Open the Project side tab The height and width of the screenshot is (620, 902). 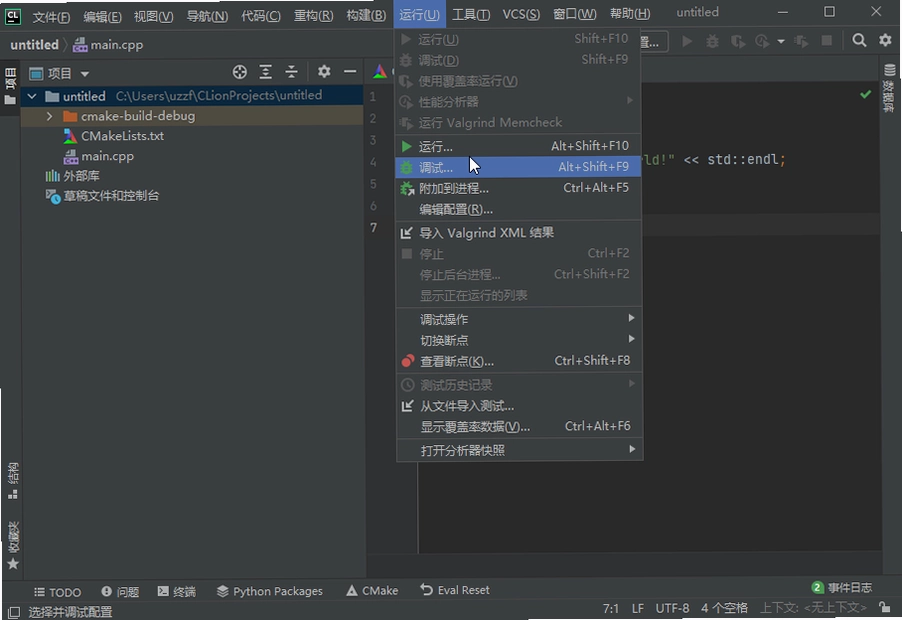click(x=10, y=86)
